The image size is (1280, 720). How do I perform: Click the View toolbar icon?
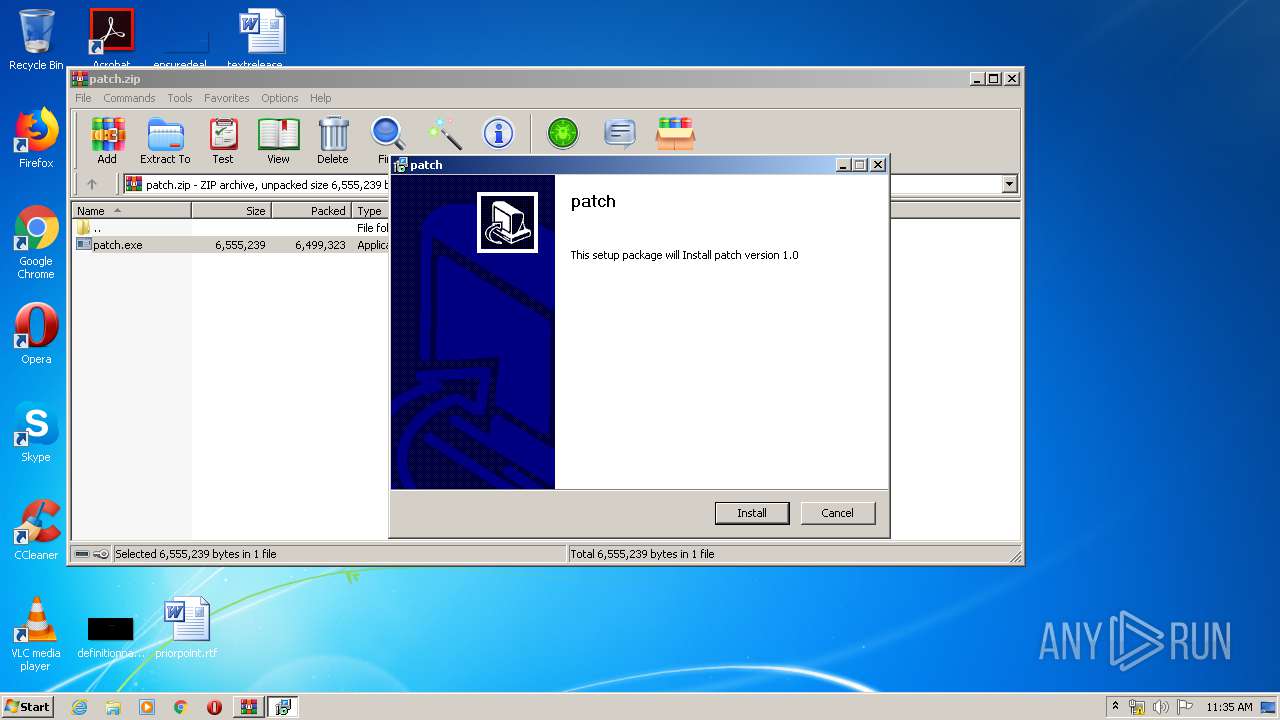(x=278, y=140)
